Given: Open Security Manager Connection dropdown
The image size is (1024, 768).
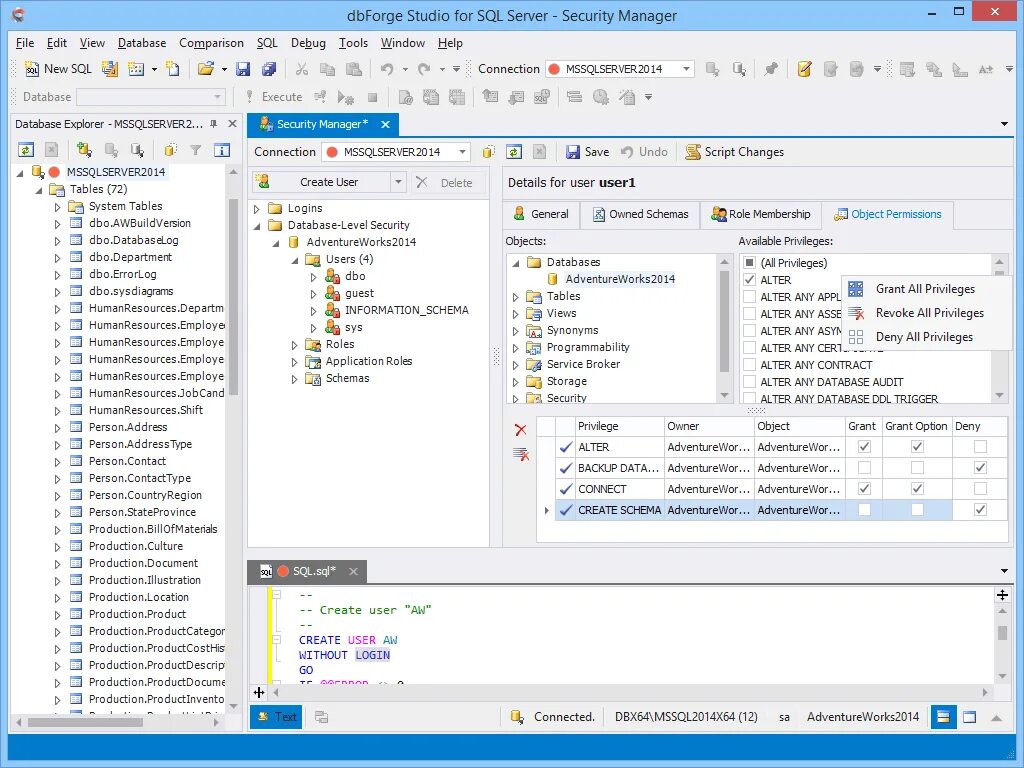Looking at the screenshot, I should click(x=462, y=152).
